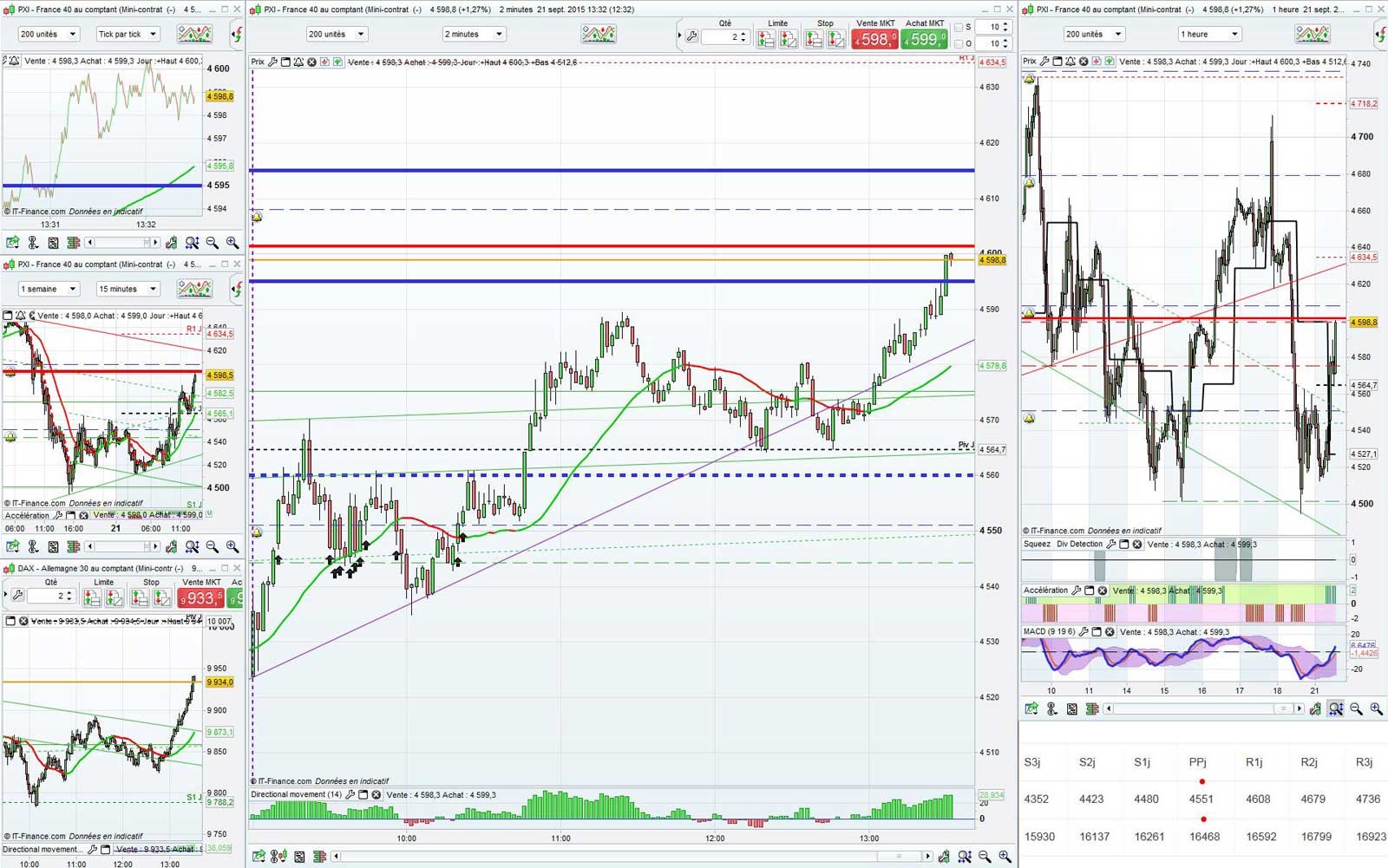This screenshot has height=868, width=1388.
Task: Click the DAX Qté quantity field
Action: [52, 597]
